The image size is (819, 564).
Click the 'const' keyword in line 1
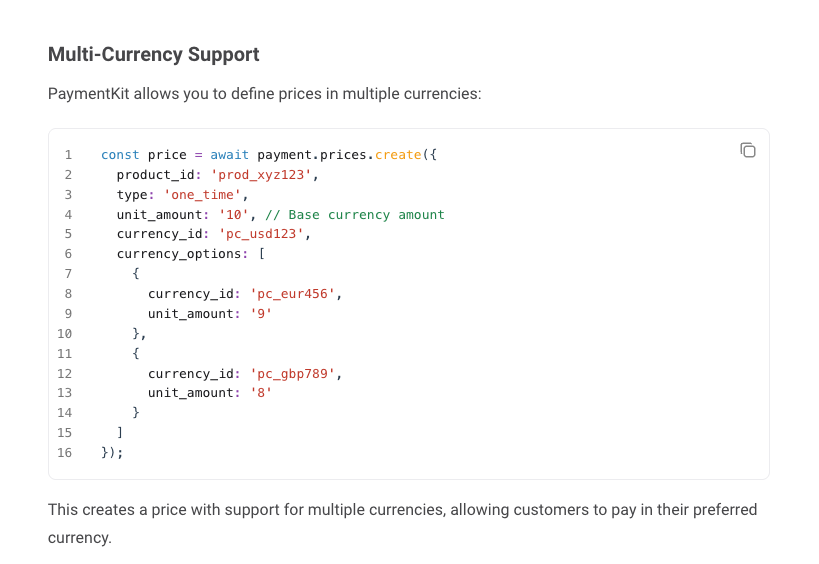coord(120,155)
